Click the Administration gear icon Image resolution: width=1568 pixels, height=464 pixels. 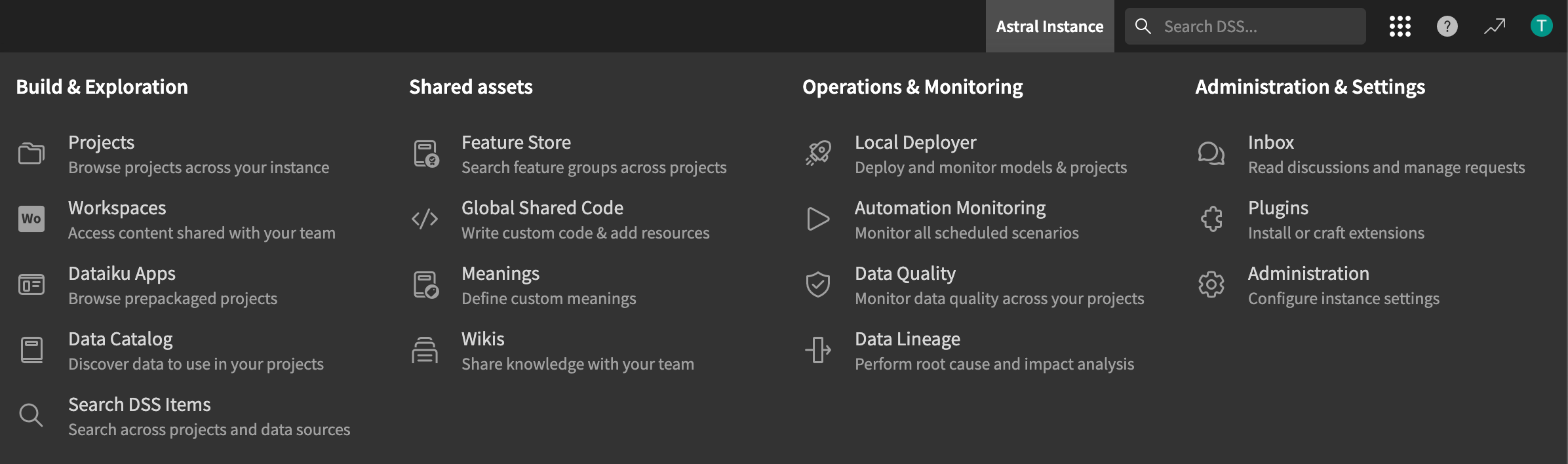click(x=1211, y=284)
